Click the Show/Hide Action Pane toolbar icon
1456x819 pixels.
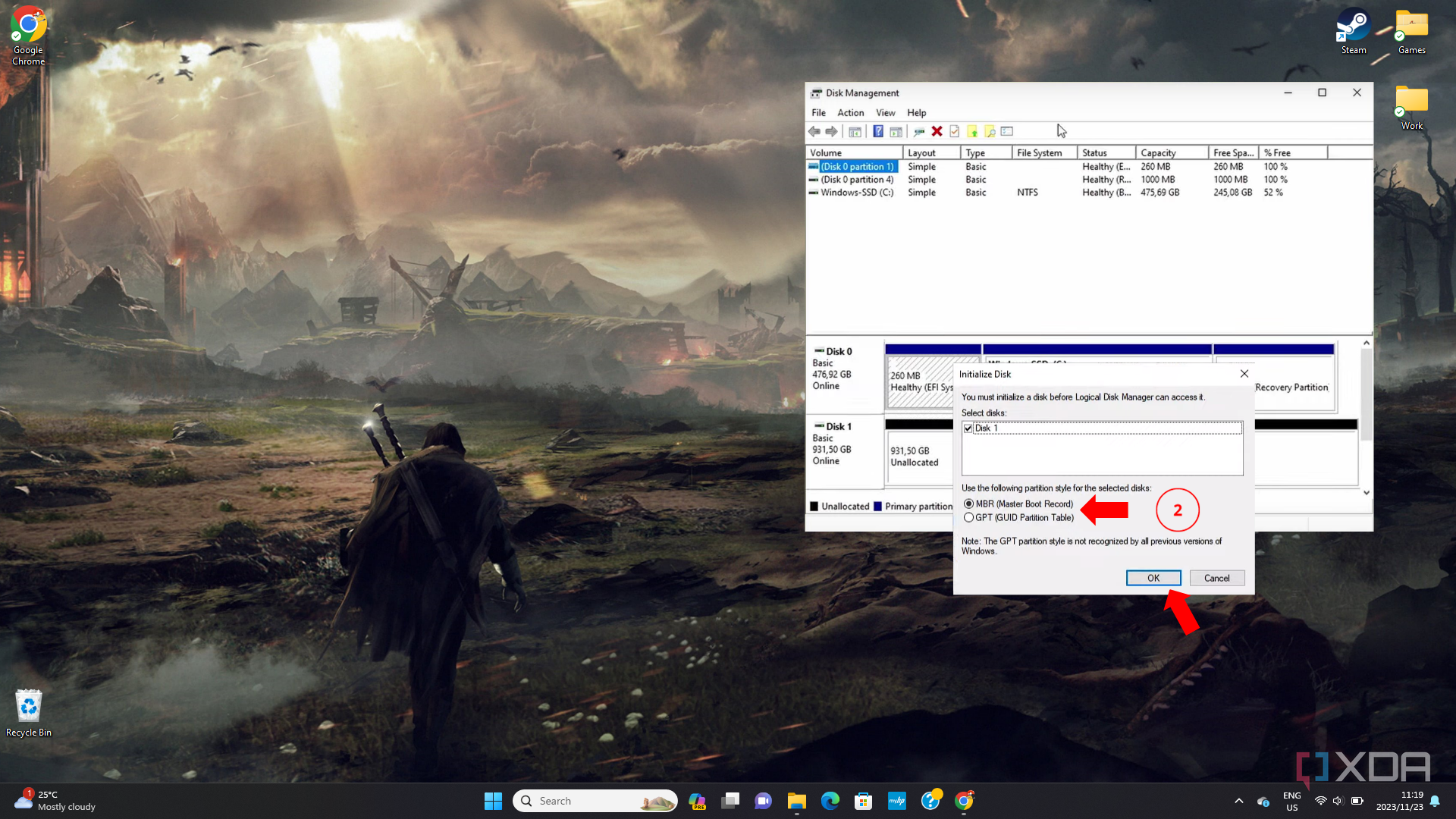[896, 132]
